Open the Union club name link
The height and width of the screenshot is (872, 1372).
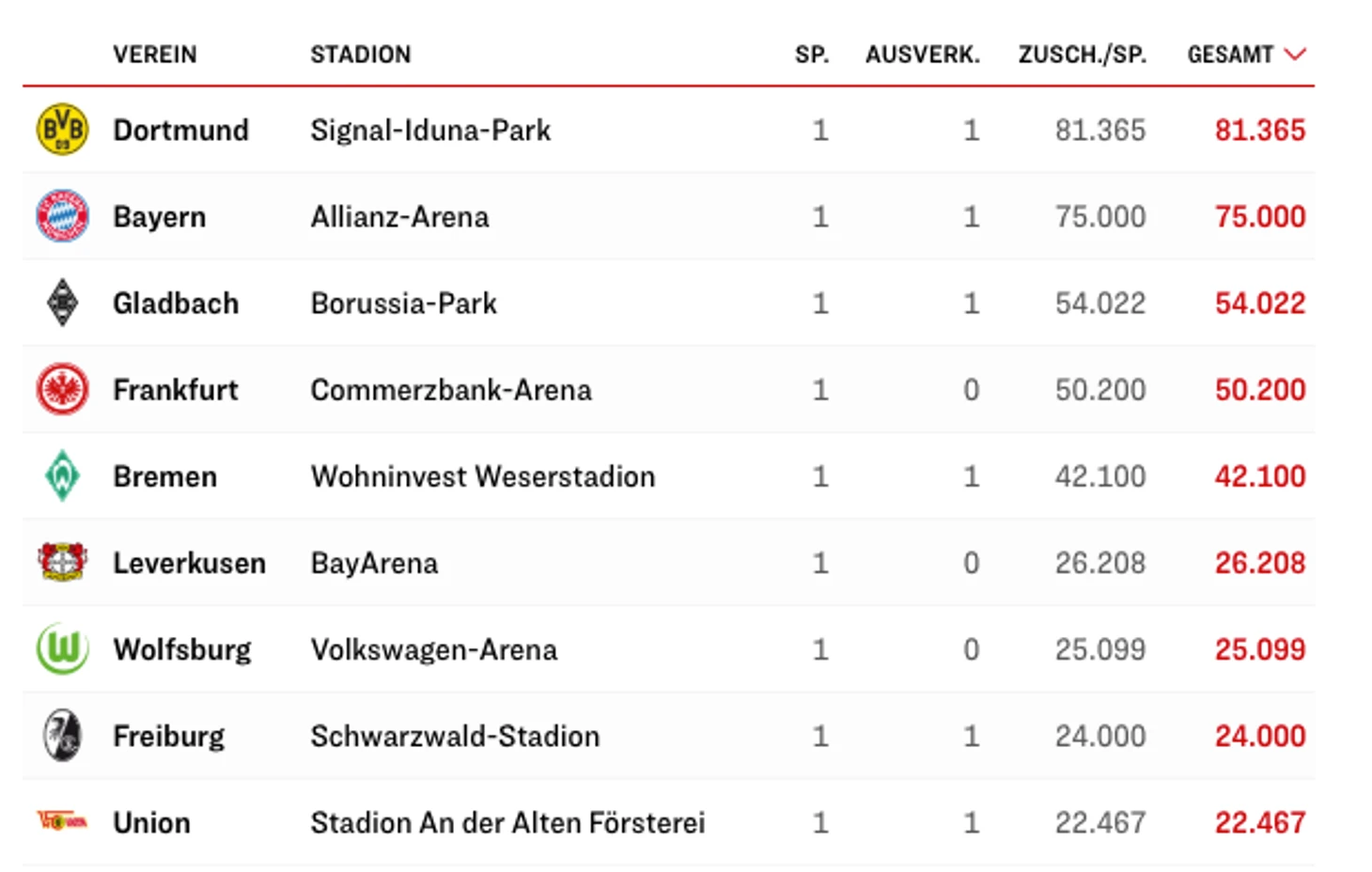tap(151, 822)
